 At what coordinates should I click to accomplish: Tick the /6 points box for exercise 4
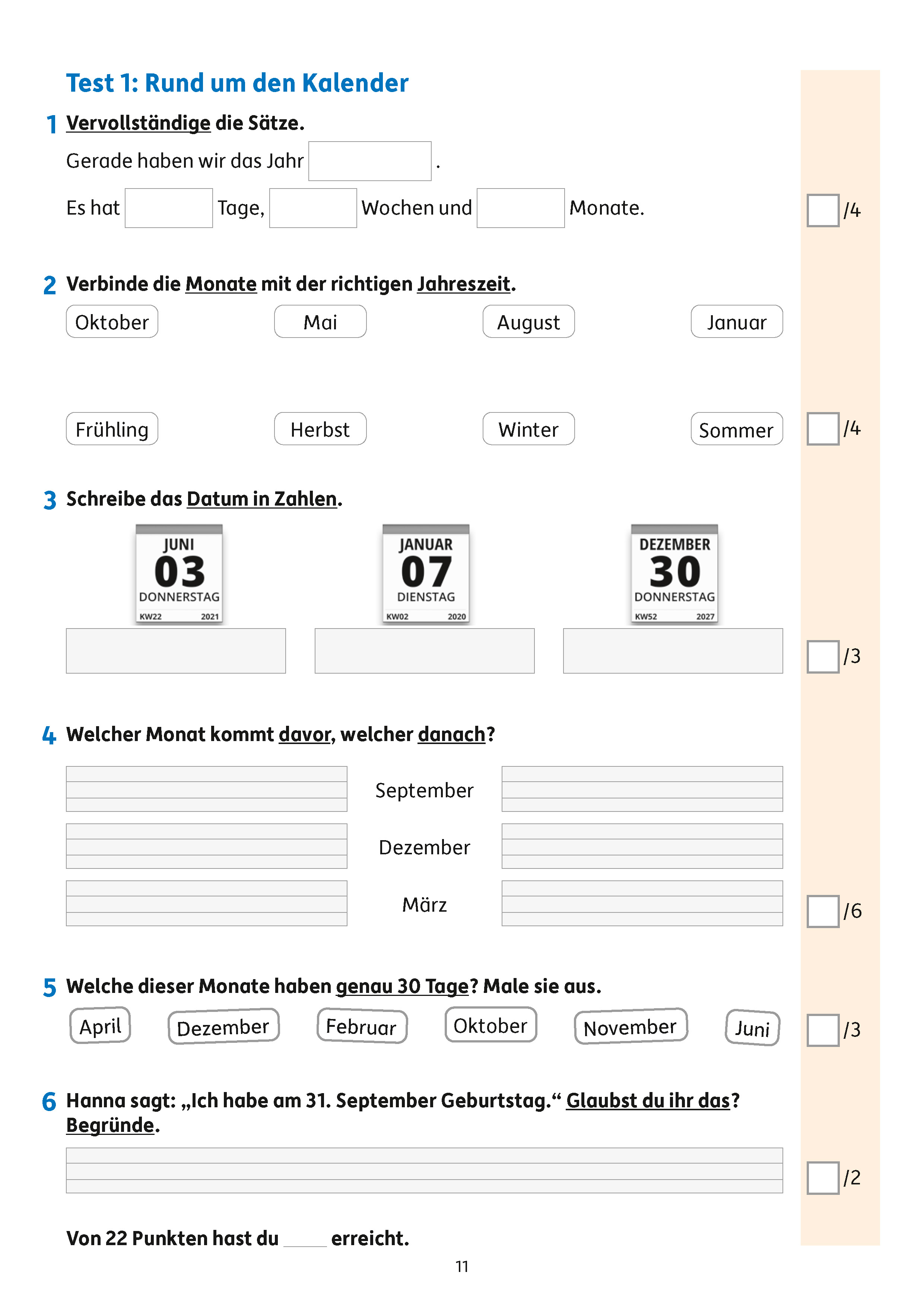tap(823, 911)
